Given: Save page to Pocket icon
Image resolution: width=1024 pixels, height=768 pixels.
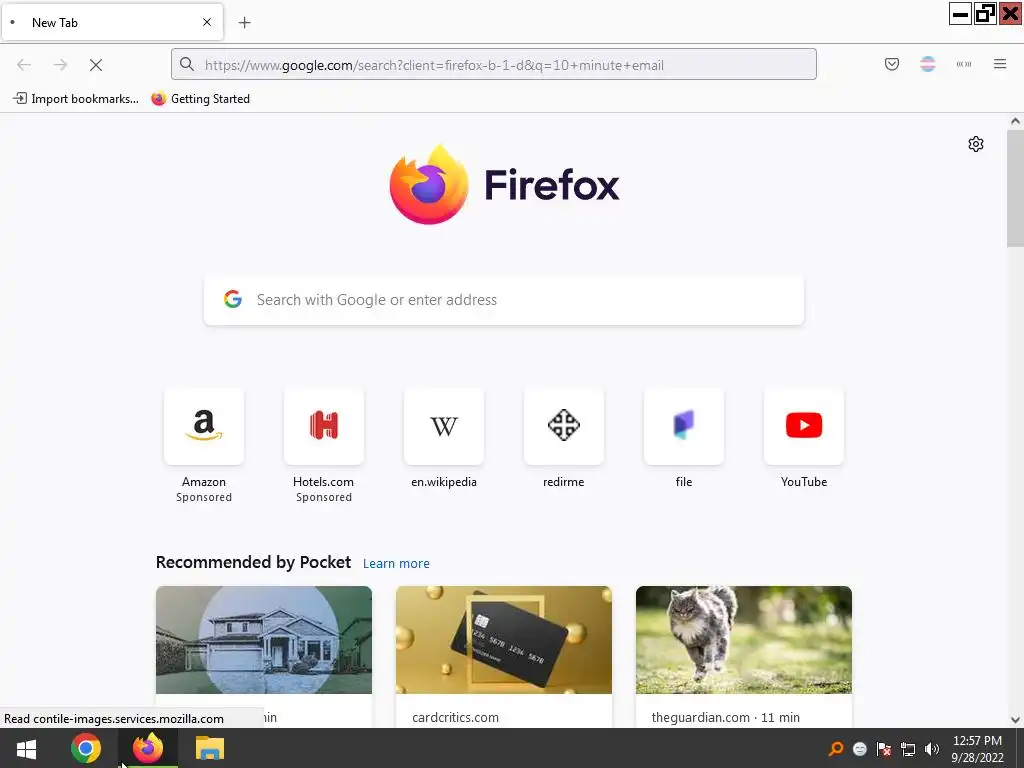Looking at the screenshot, I should (x=891, y=64).
